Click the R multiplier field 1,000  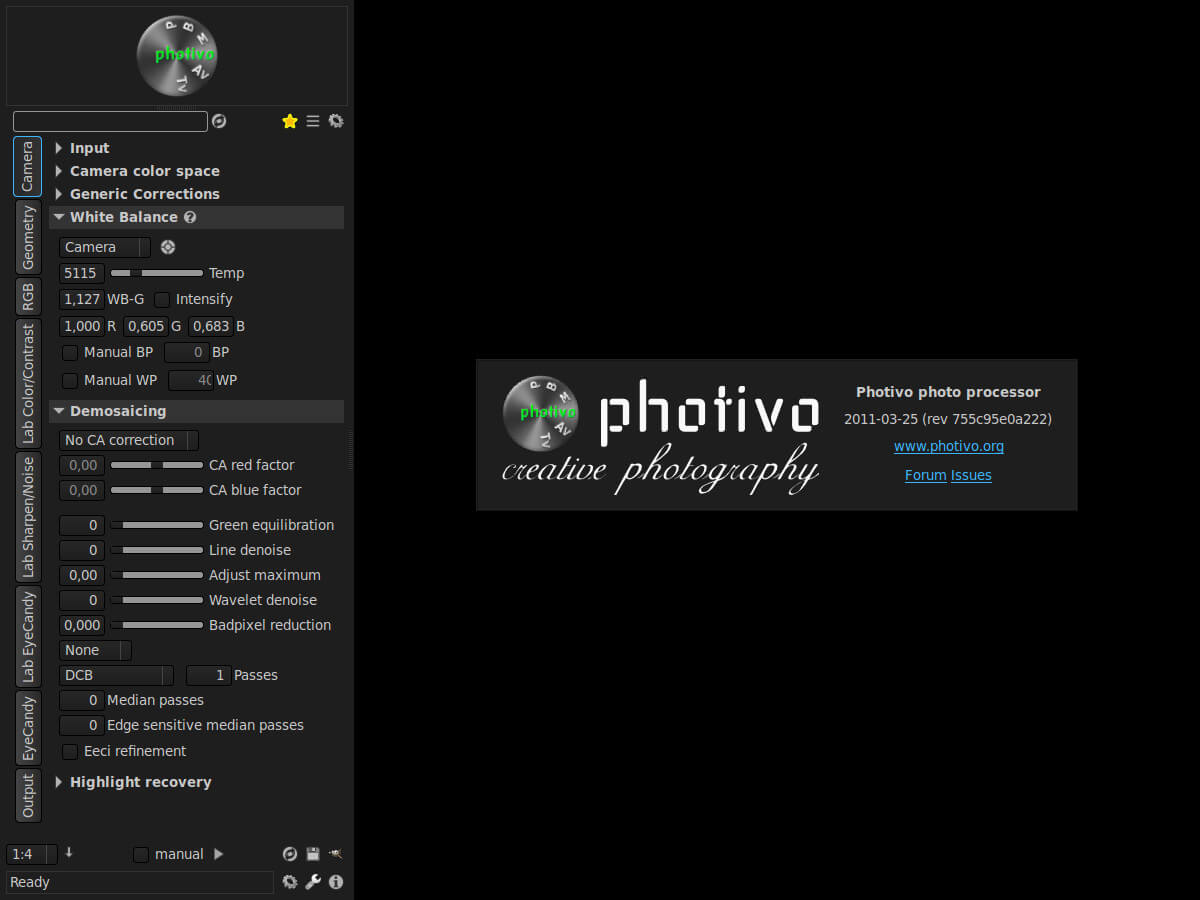click(82, 326)
